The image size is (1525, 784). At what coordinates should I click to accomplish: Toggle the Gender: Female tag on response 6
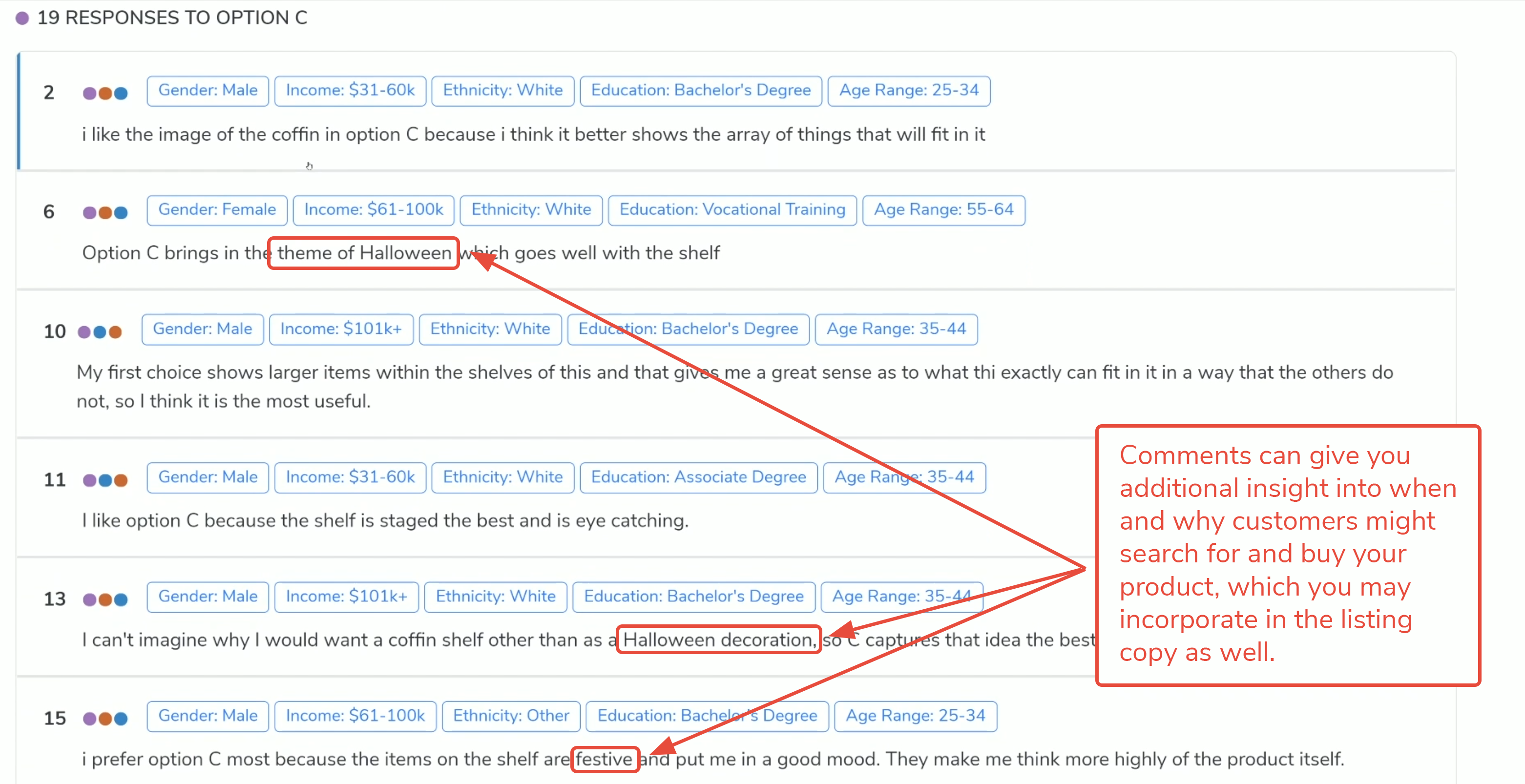point(217,209)
